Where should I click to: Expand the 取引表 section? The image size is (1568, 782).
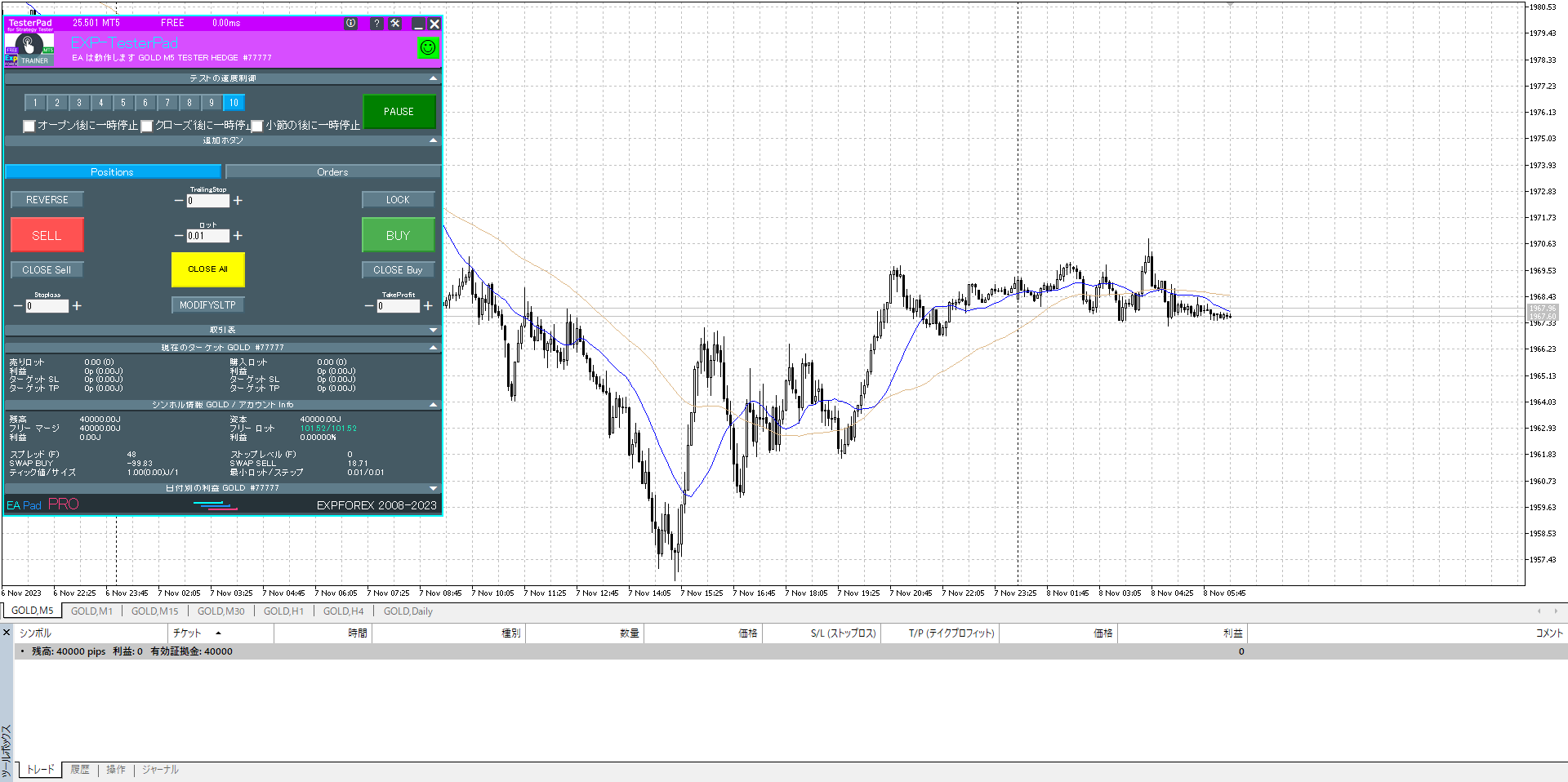pyautogui.click(x=433, y=330)
